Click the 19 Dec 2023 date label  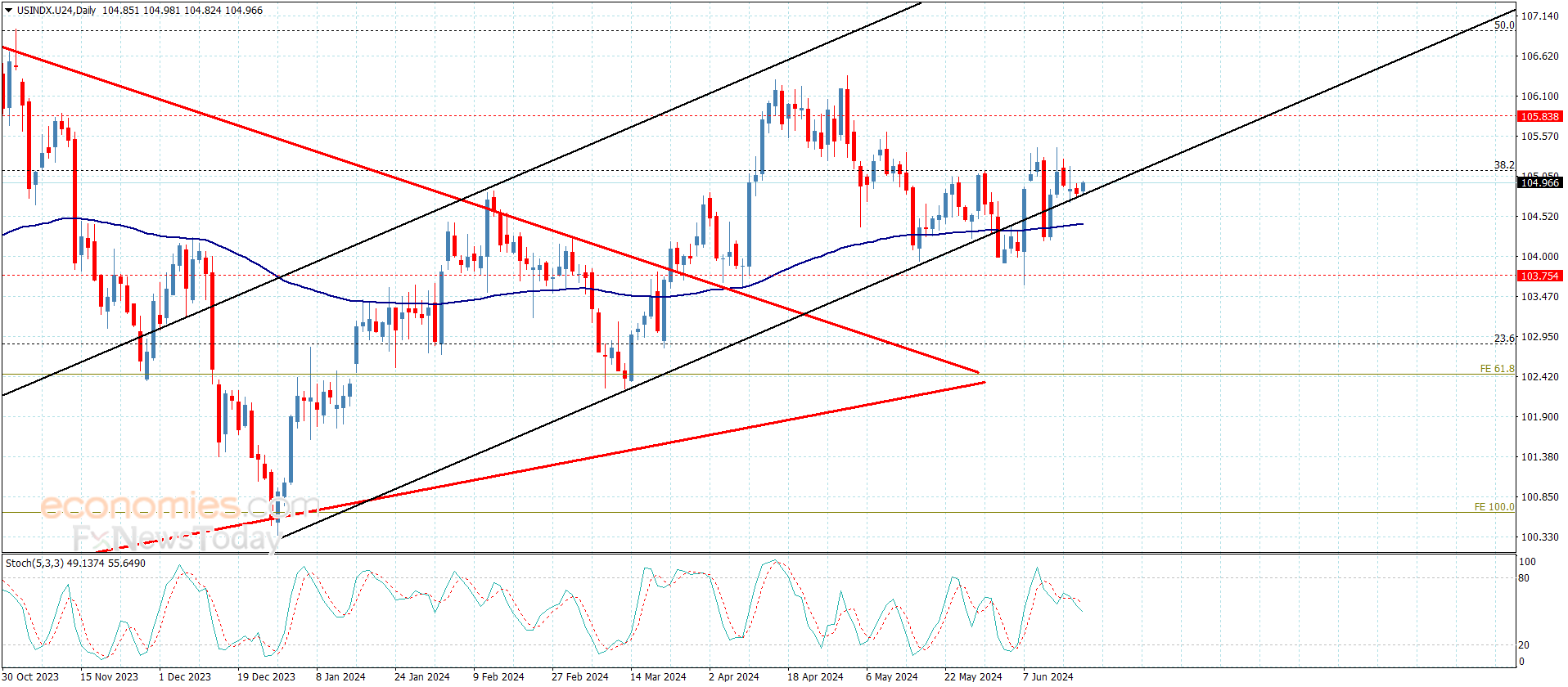[x=266, y=676]
